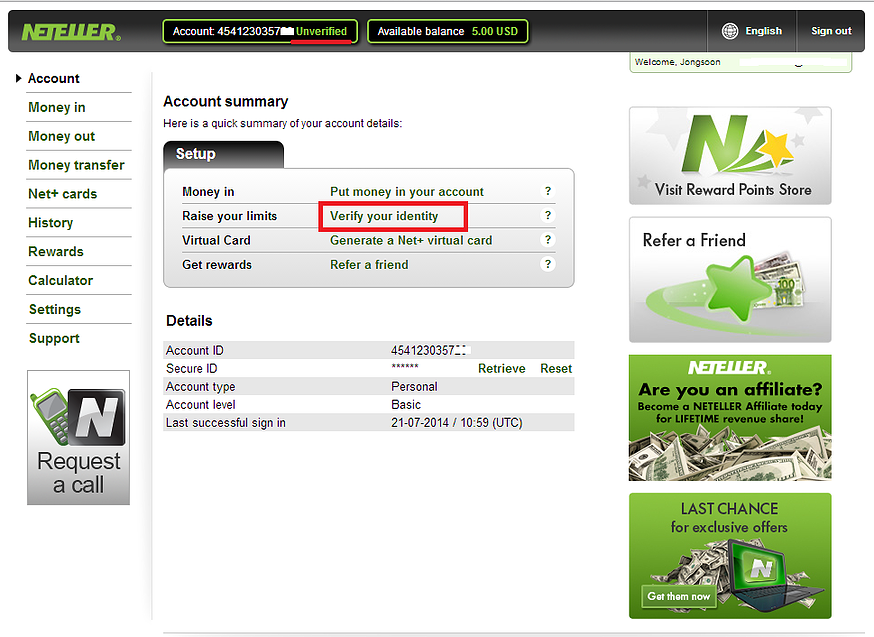Click Account type Personal value
This screenshot has width=874, height=637.
tap(414, 387)
